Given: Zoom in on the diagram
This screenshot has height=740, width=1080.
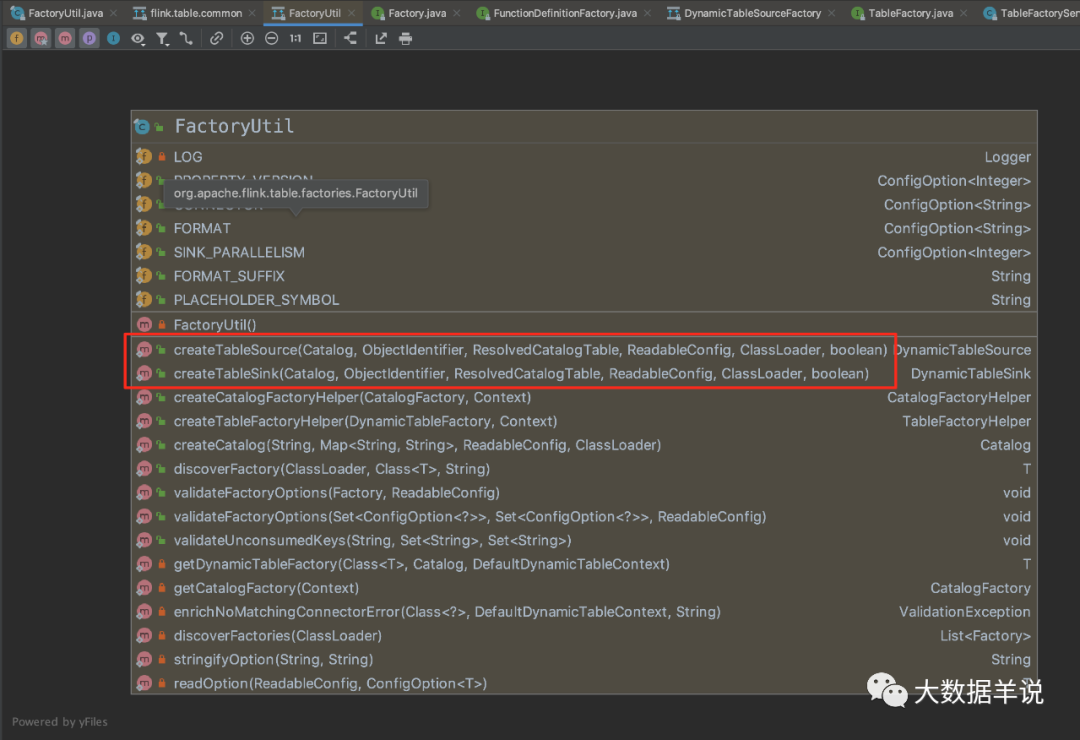Looking at the screenshot, I should [x=247, y=39].
